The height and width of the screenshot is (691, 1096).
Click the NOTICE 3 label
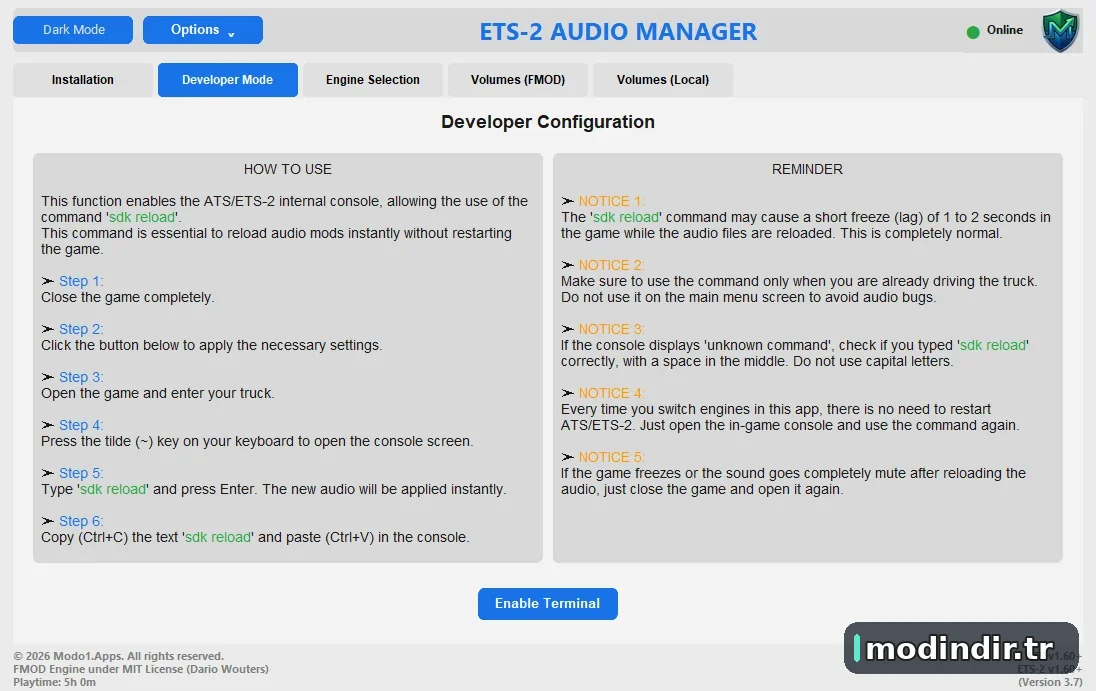(x=611, y=329)
